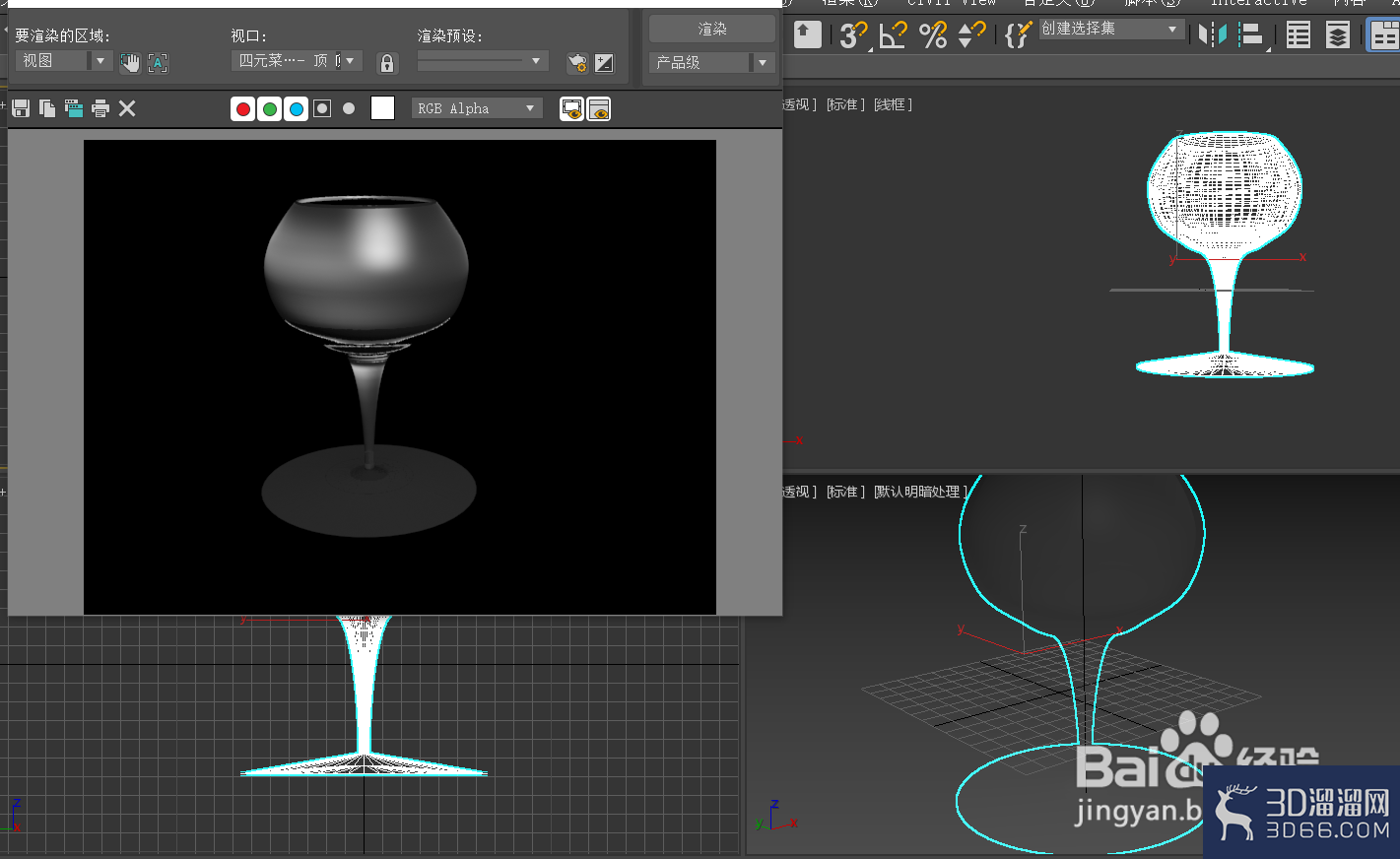Clear the rendered frame with X icon
Image resolution: width=1400 pixels, height=859 pixels.
127,108
